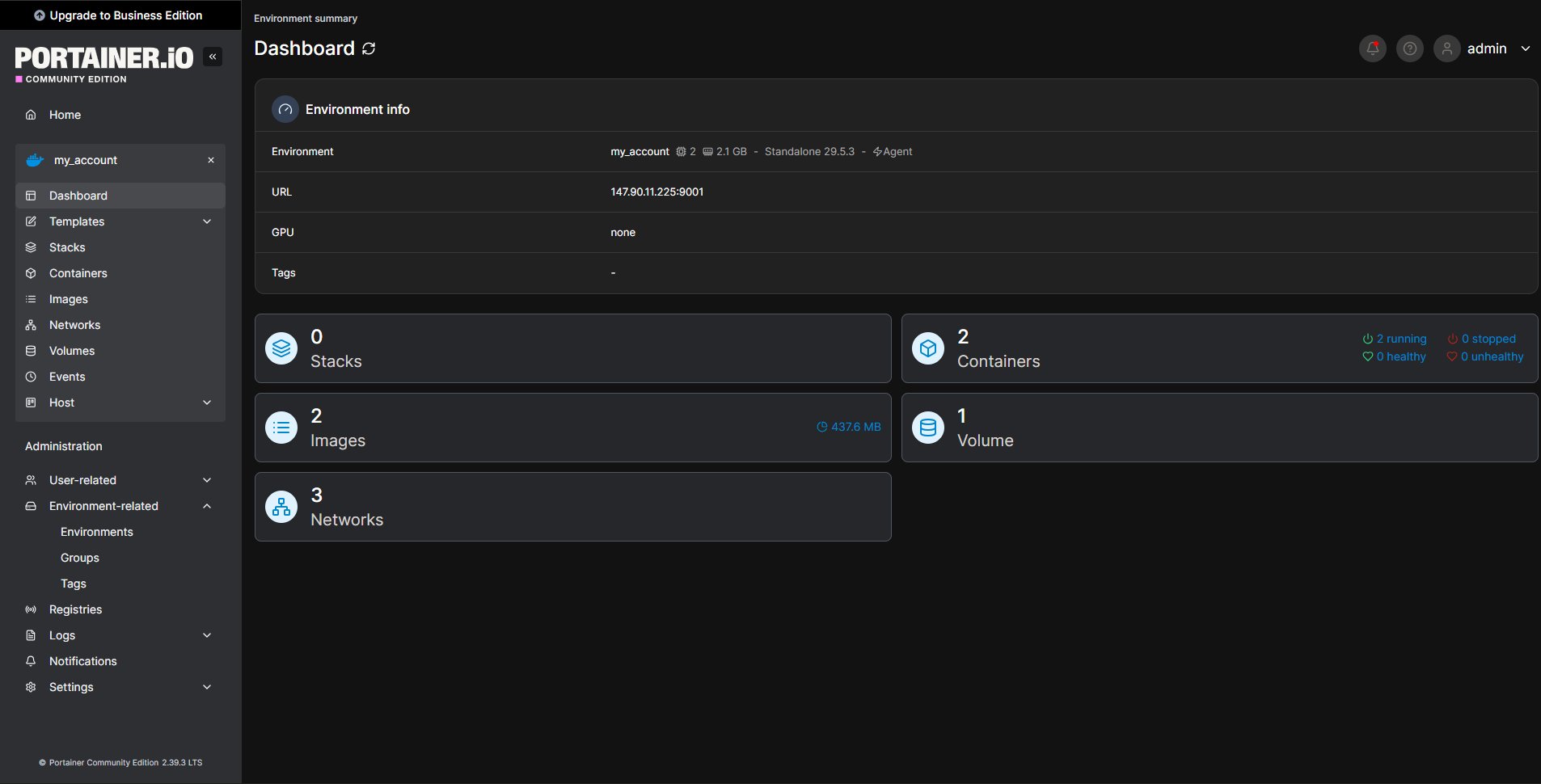Expand the Host submenu chevron
The height and width of the screenshot is (784, 1541).
[x=207, y=403]
